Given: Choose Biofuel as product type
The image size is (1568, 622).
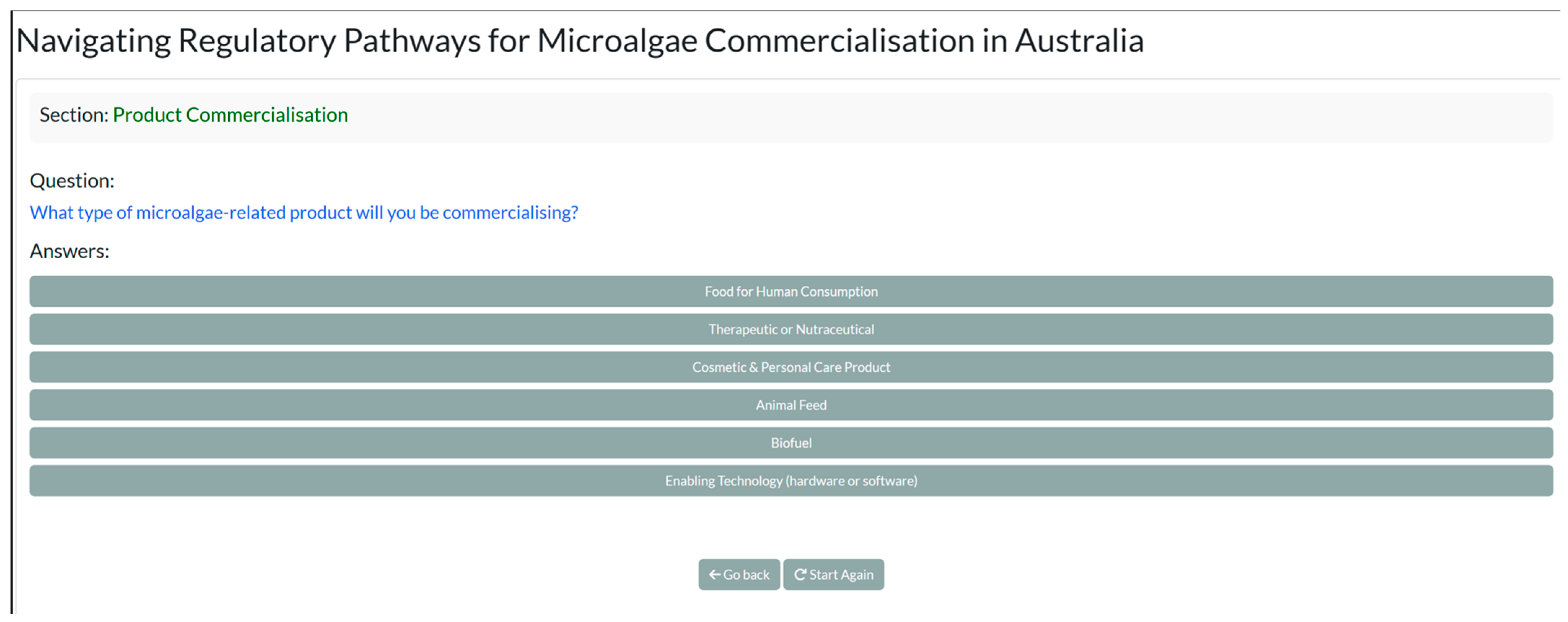Looking at the screenshot, I should [x=791, y=442].
